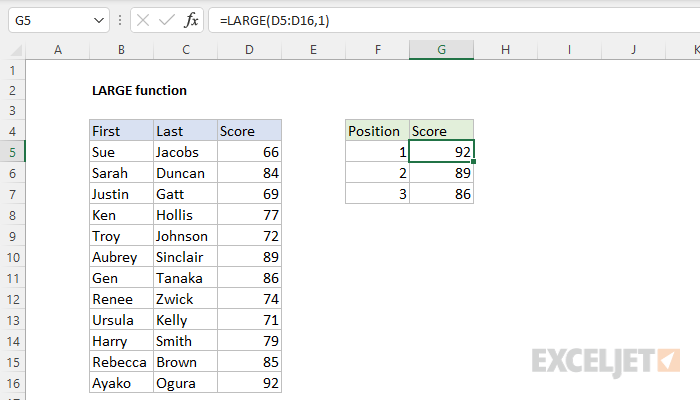Select the cell containing 'Renee'
Screen dimensions: 700x400
[121, 299]
